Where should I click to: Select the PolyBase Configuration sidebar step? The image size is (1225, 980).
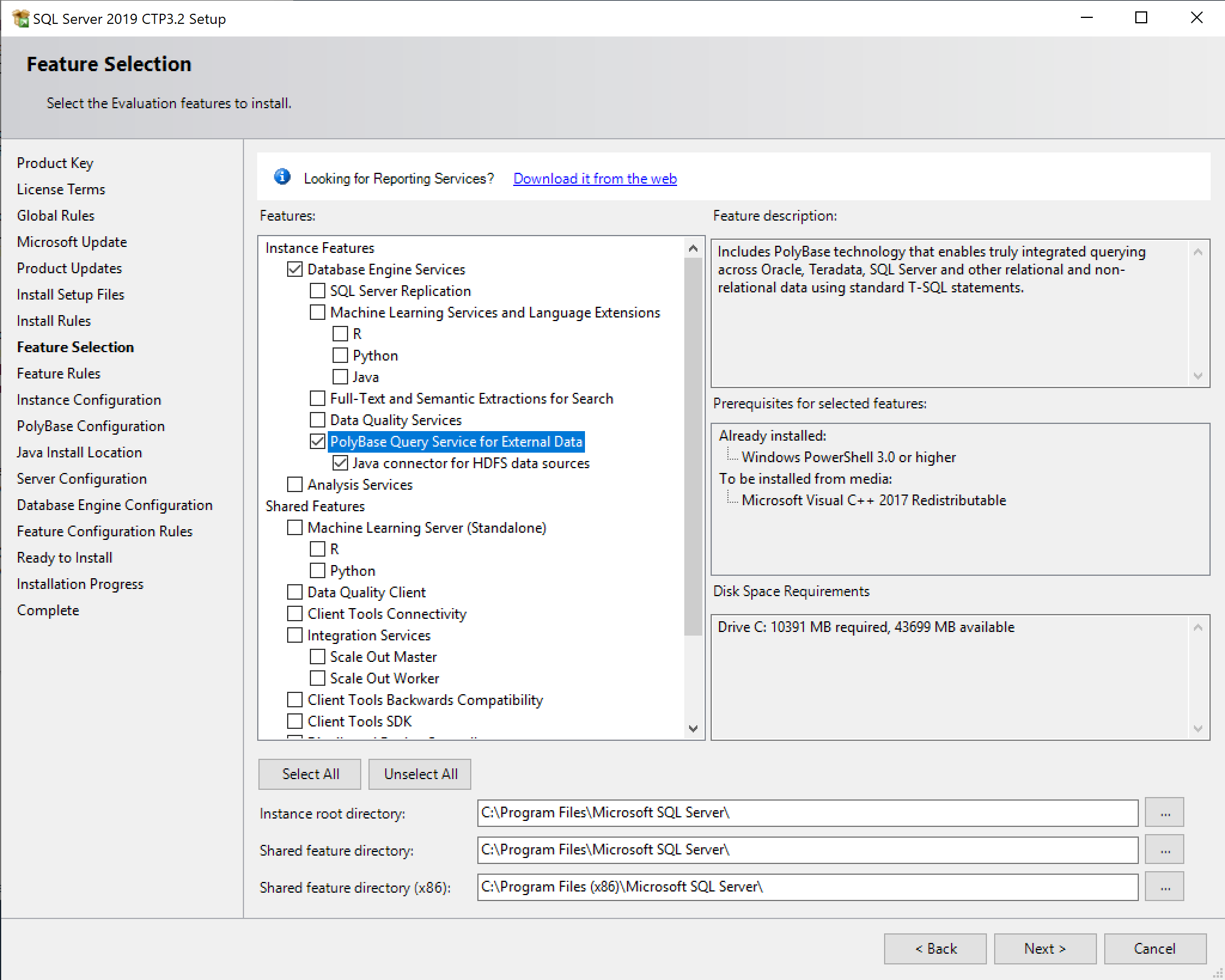click(x=90, y=426)
